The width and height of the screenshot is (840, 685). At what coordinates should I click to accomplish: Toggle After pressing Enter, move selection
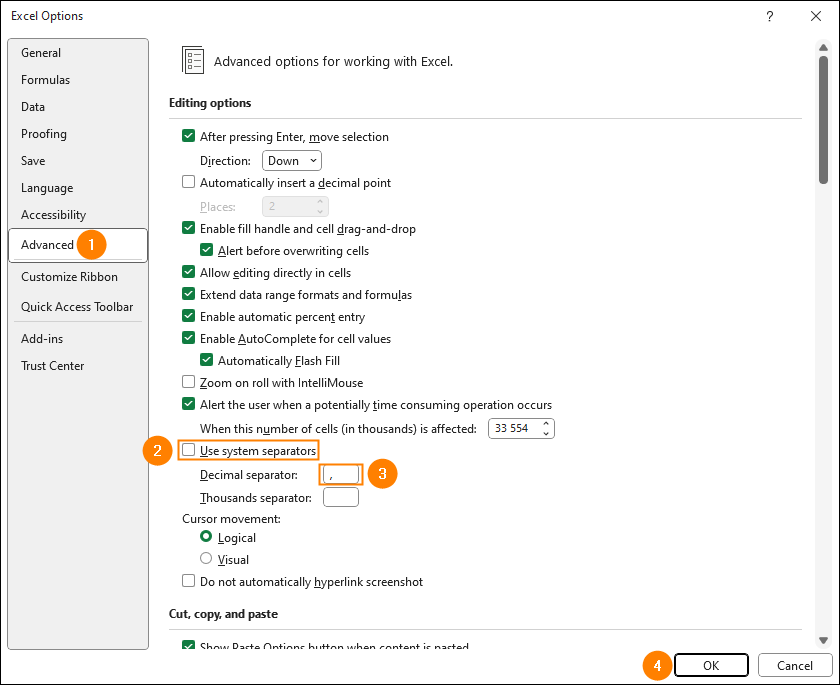coord(188,136)
